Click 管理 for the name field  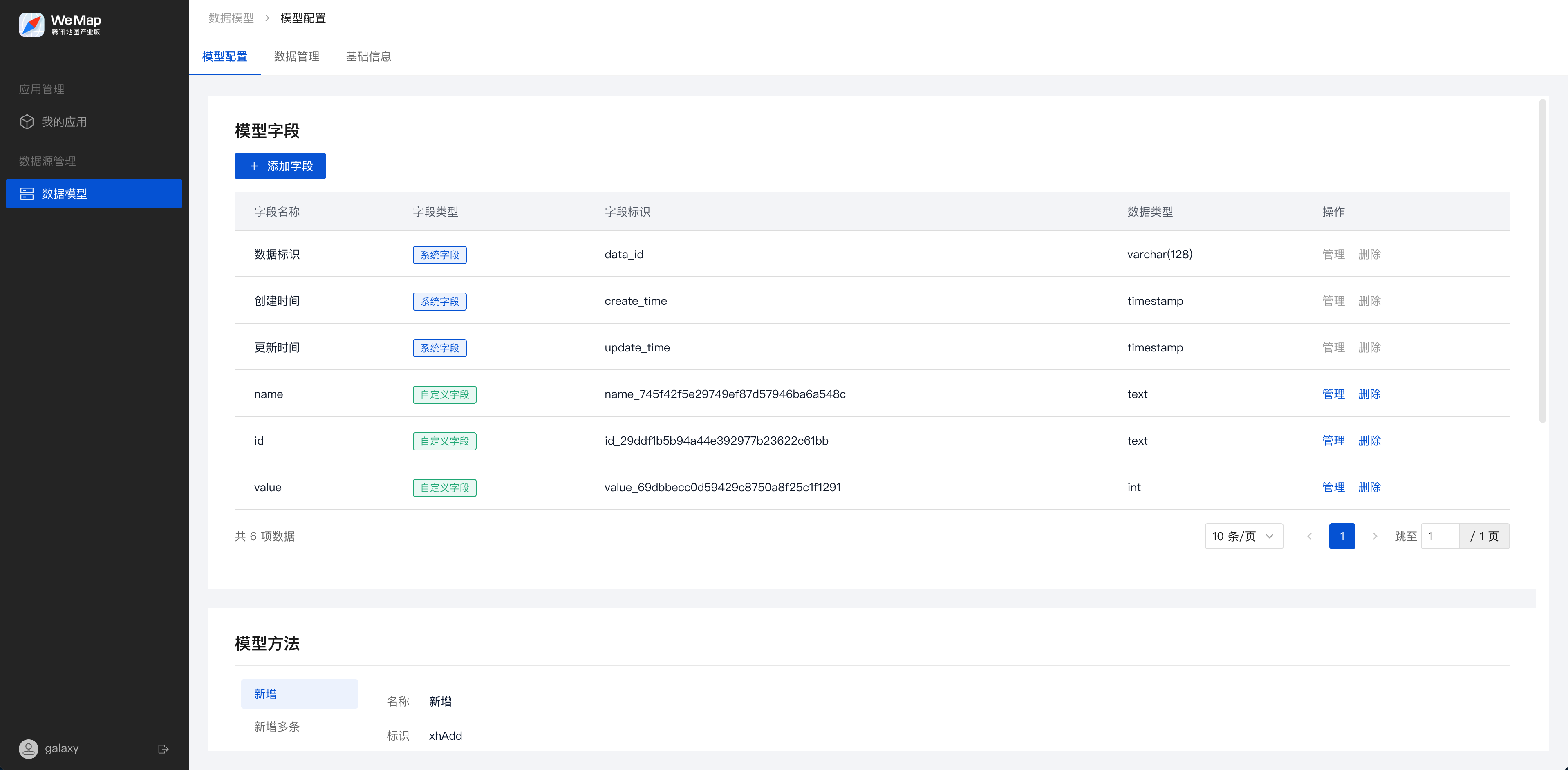coord(1333,394)
